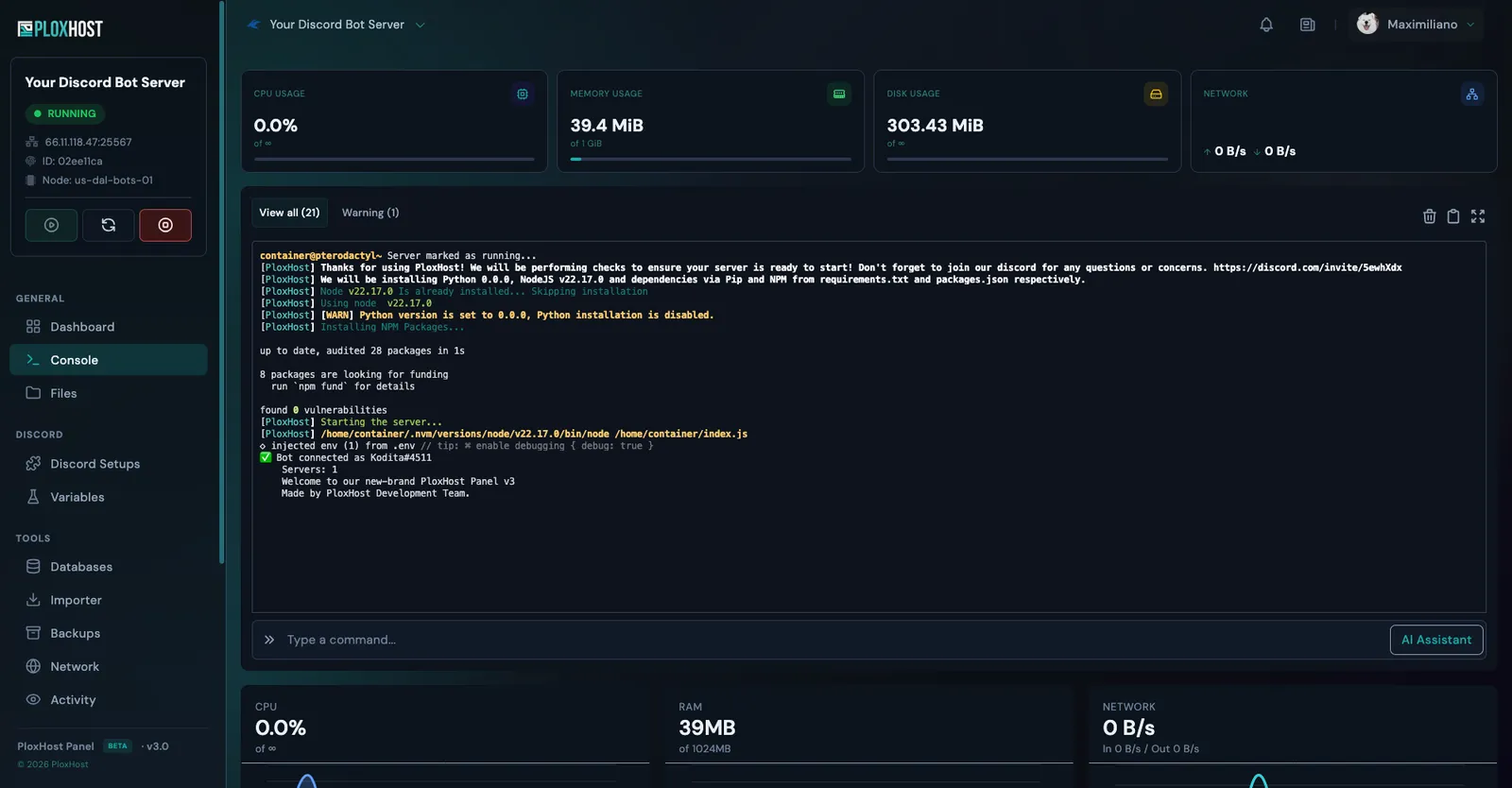Click the BETA badge in the footer
Screen dimensions: 1512x788
(117, 746)
